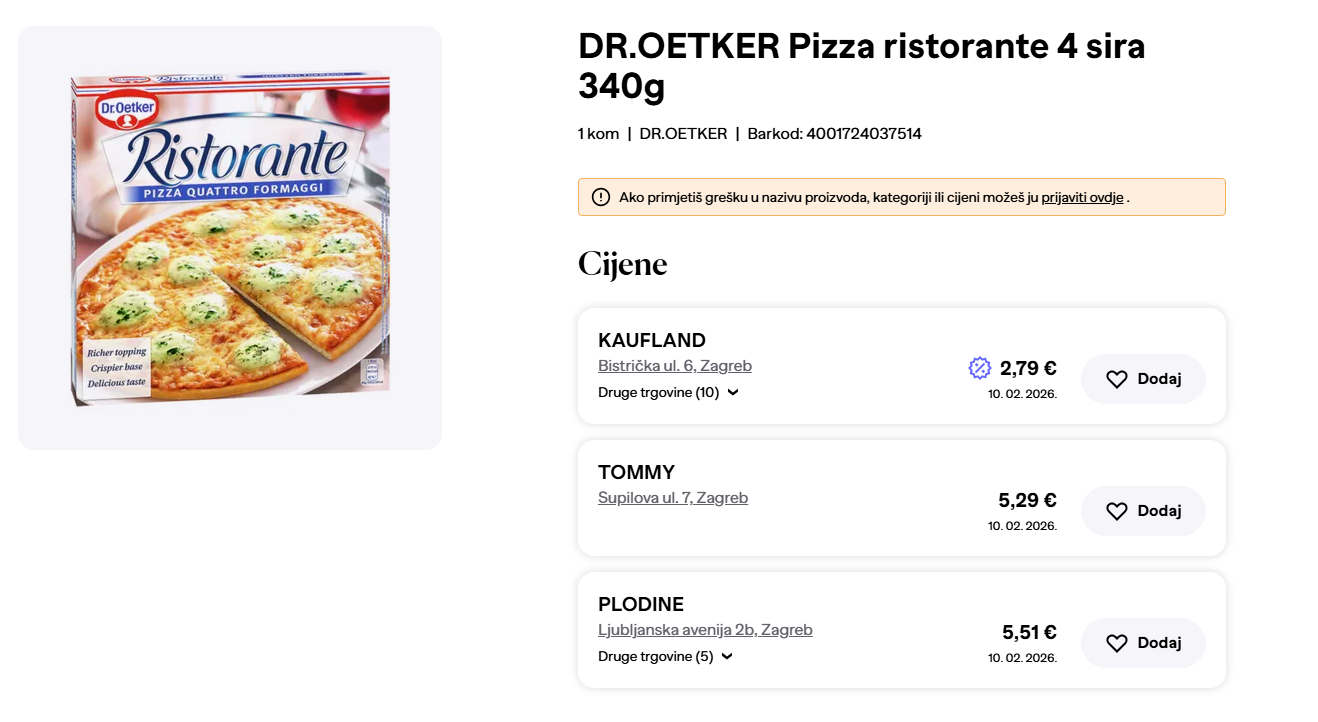
Task: Select the PLODINE store heading
Action: tap(641, 604)
